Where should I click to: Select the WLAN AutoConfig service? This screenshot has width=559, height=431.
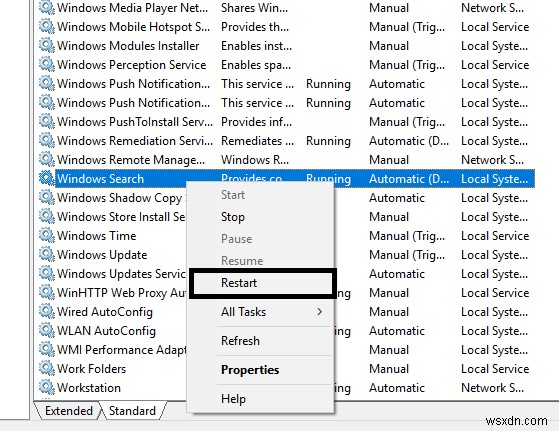[106, 331]
